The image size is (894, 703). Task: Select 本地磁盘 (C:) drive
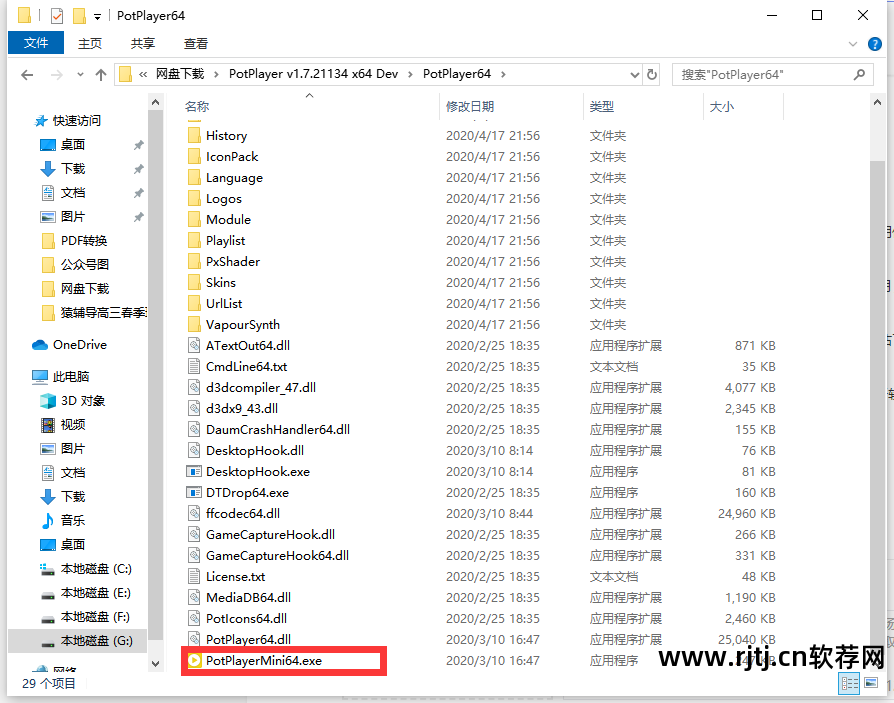click(86, 569)
